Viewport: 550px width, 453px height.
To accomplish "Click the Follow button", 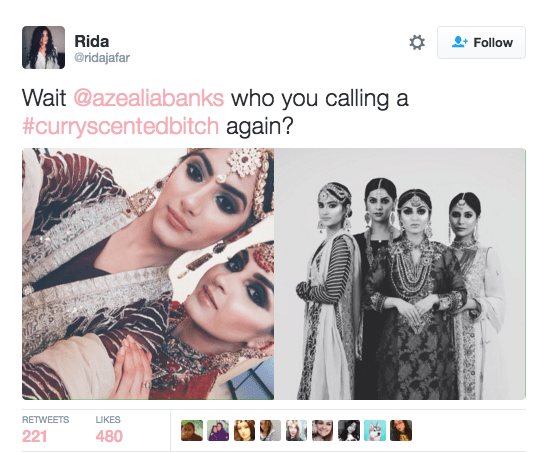I will click(x=481, y=42).
